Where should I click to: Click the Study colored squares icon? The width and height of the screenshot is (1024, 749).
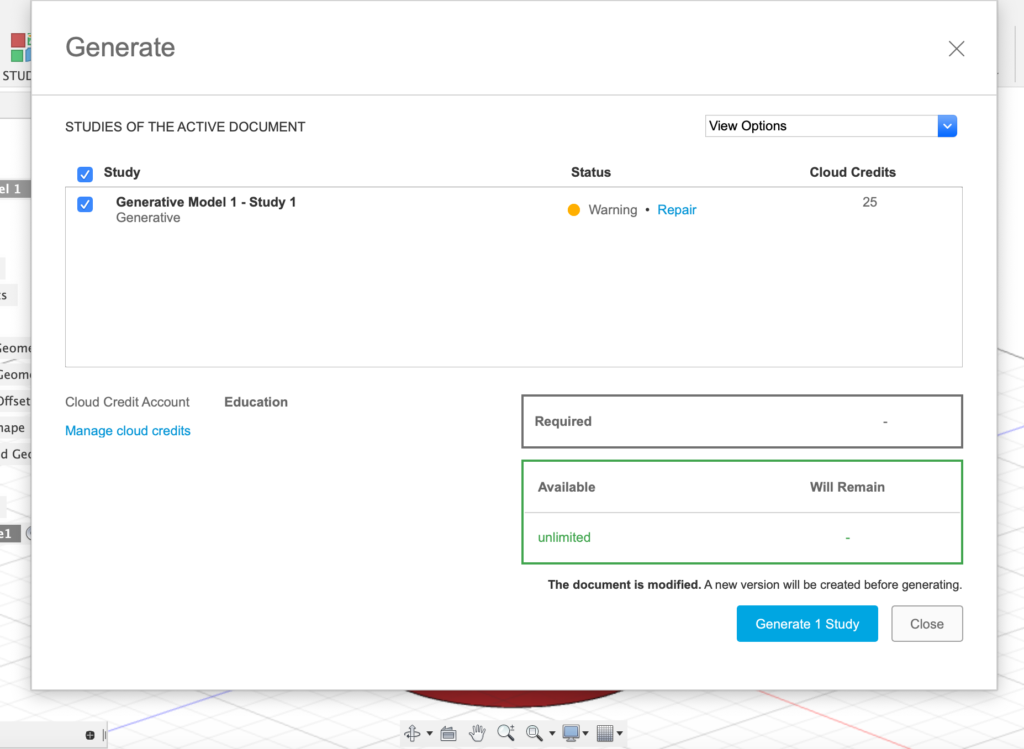(x=20, y=47)
